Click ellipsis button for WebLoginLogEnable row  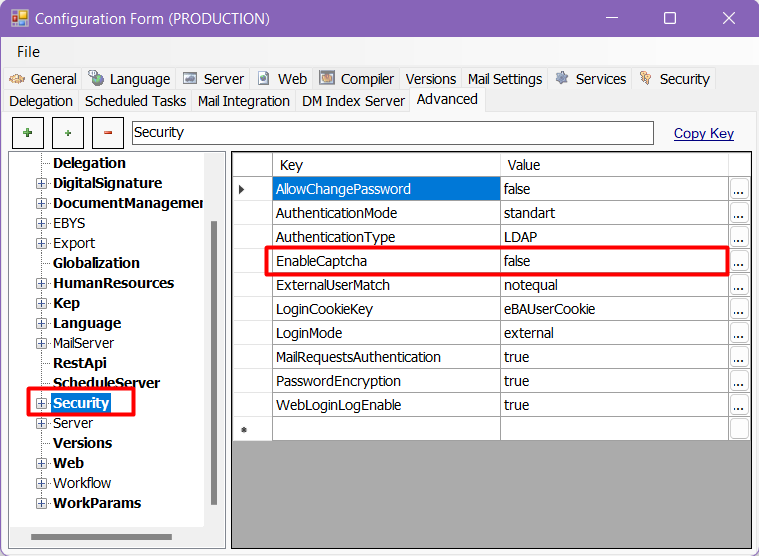click(739, 405)
